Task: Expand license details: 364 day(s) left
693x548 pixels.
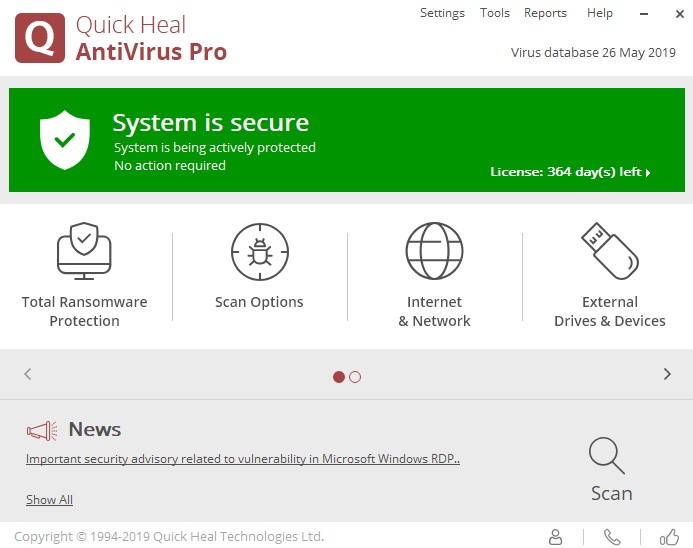Action: [x=570, y=172]
